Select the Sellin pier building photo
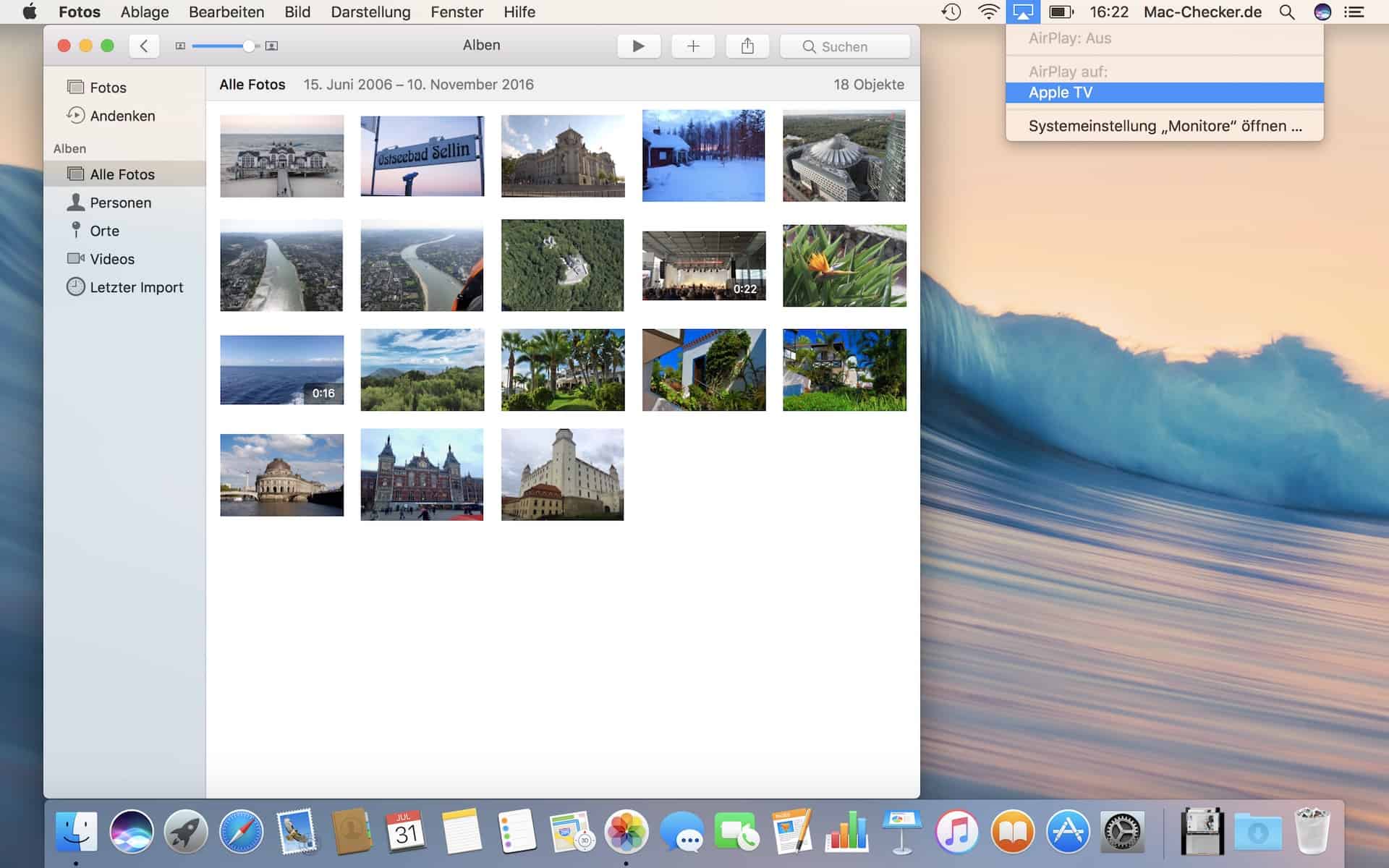Viewport: 1389px width, 868px height. click(x=282, y=156)
